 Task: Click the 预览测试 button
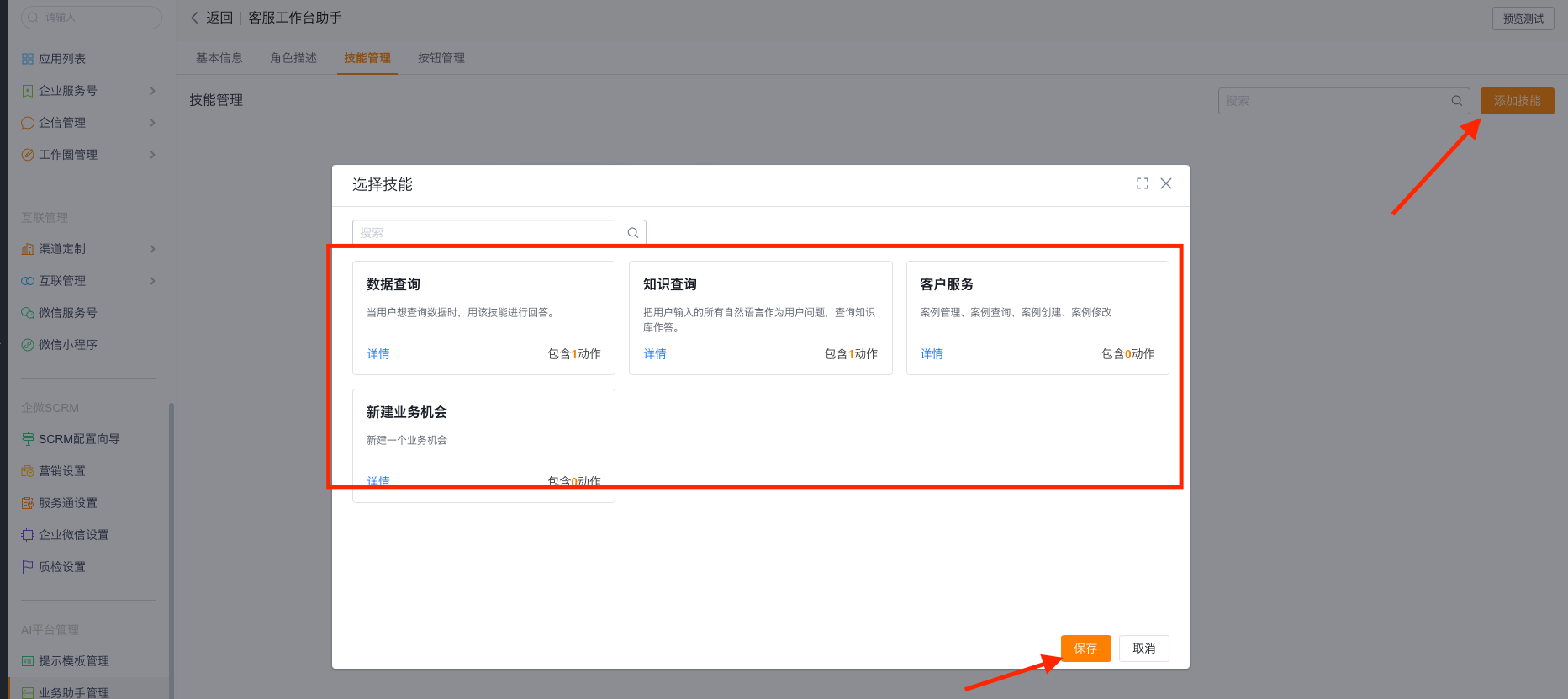point(1523,19)
